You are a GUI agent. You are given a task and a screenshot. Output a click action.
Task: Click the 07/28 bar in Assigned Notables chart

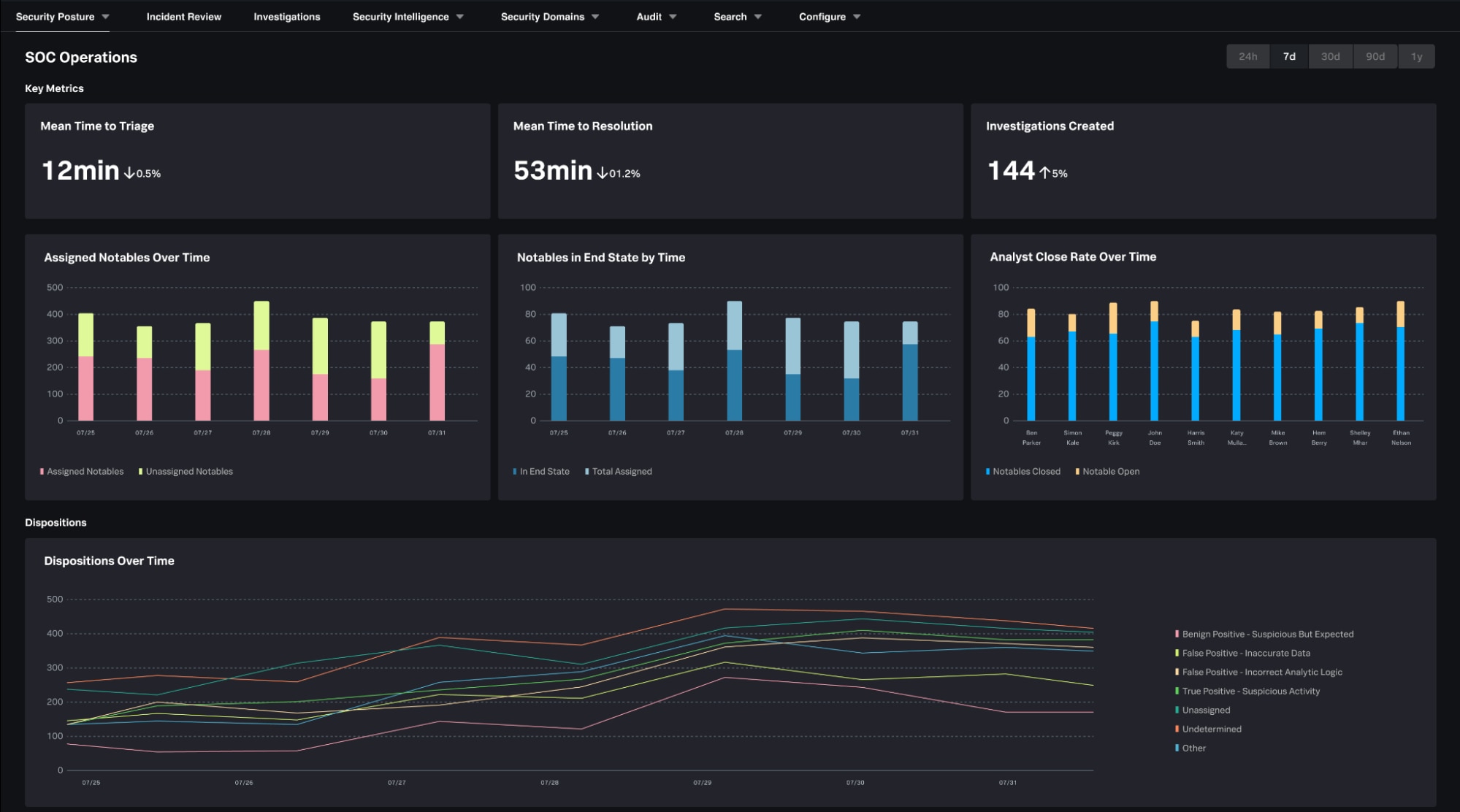(x=261, y=361)
